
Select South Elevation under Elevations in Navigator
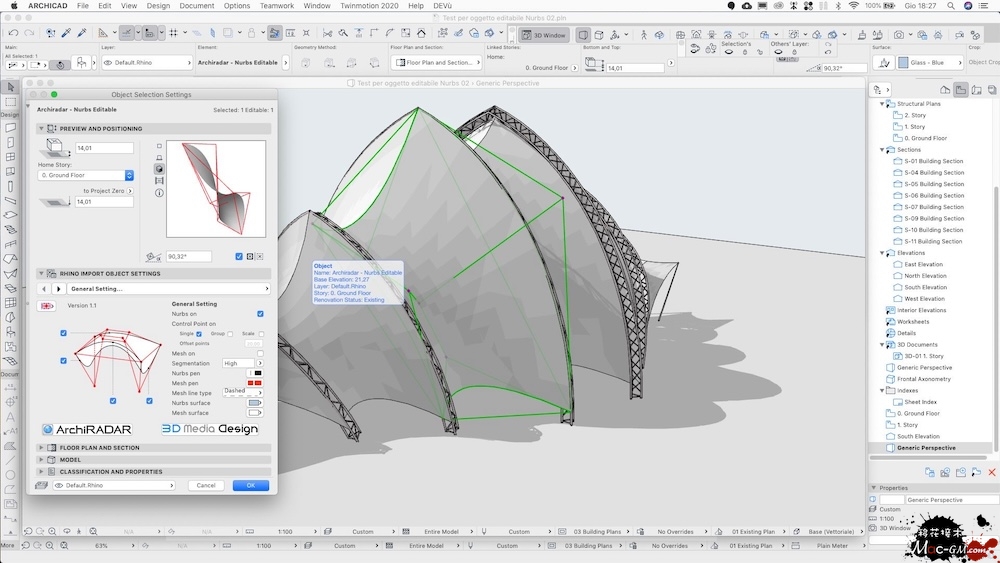925,288
